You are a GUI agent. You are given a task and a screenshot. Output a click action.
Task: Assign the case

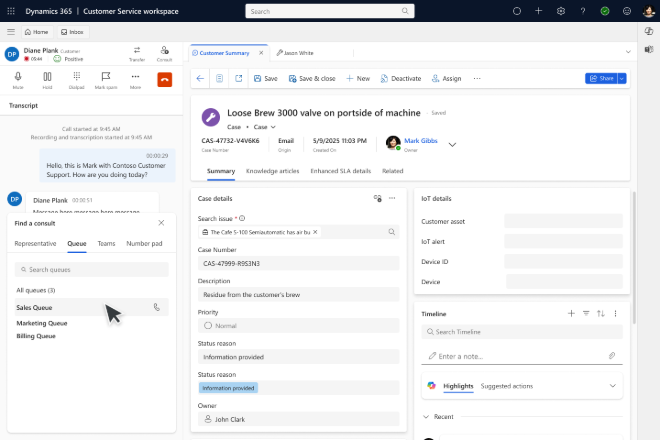point(447,79)
